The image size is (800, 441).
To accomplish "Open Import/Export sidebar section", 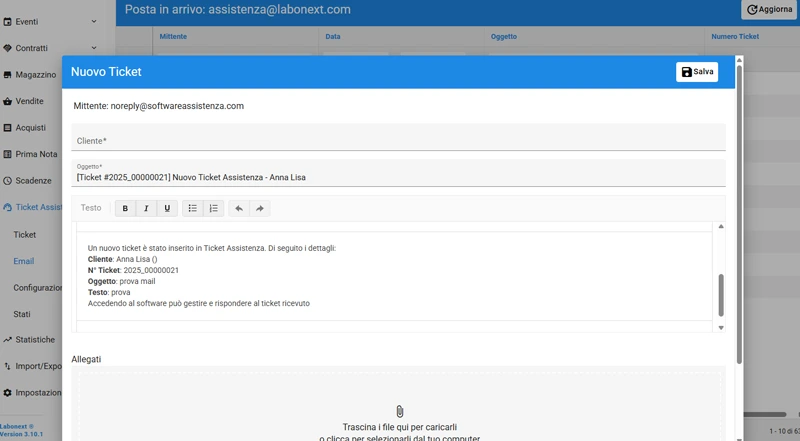I will (38, 366).
